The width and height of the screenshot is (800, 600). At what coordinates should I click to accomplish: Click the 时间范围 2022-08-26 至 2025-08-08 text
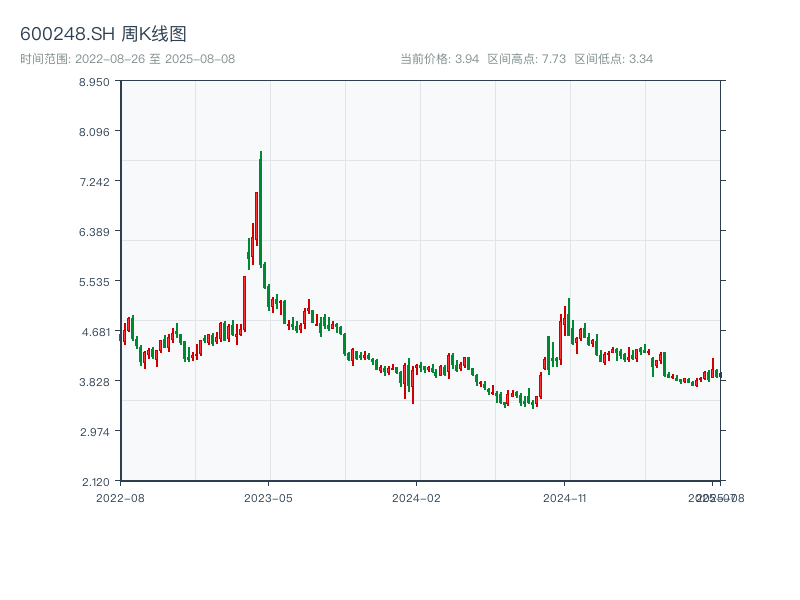tap(128, 59)
